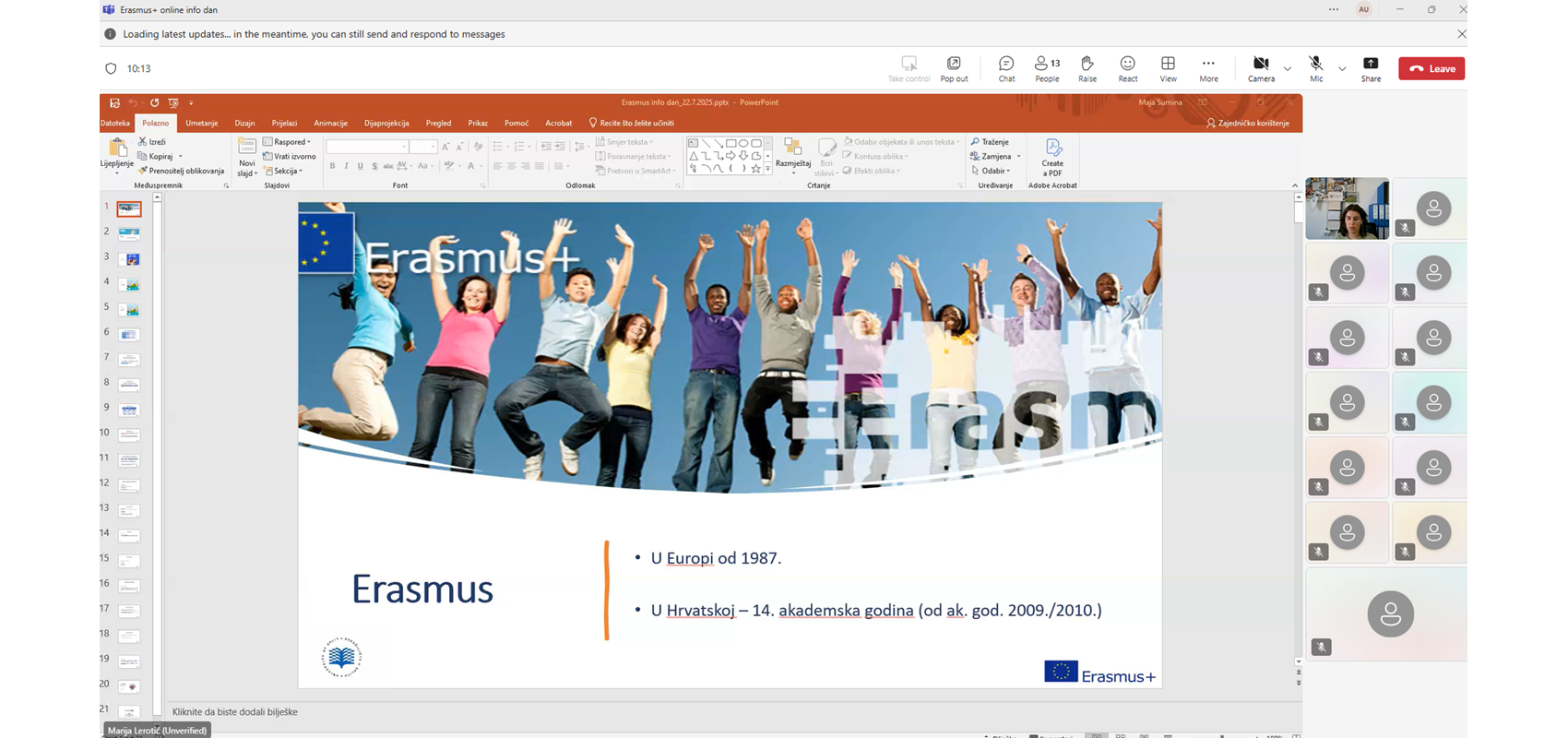Screen dimensions: 1568x738
Task: Raise your hand in the meeting
Action: click(1087, 68)
